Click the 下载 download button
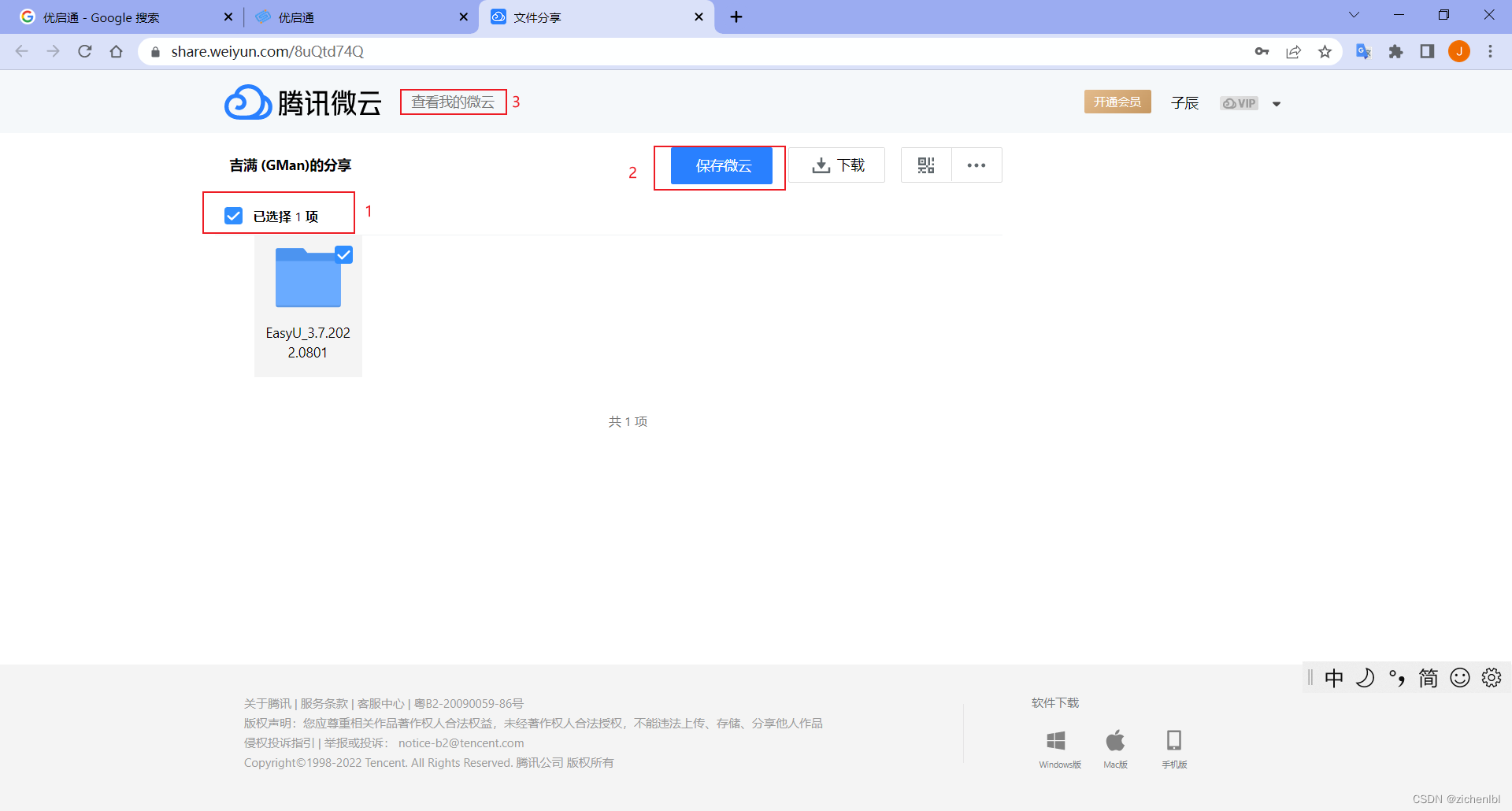This screenshot has height=811, width=1512. [837, 165]
